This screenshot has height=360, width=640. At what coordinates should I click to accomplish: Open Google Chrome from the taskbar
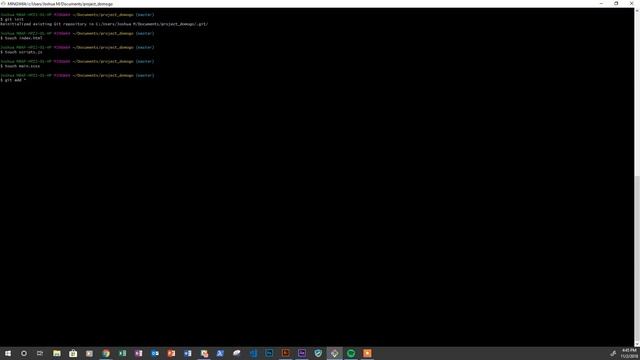coord(106,353)
